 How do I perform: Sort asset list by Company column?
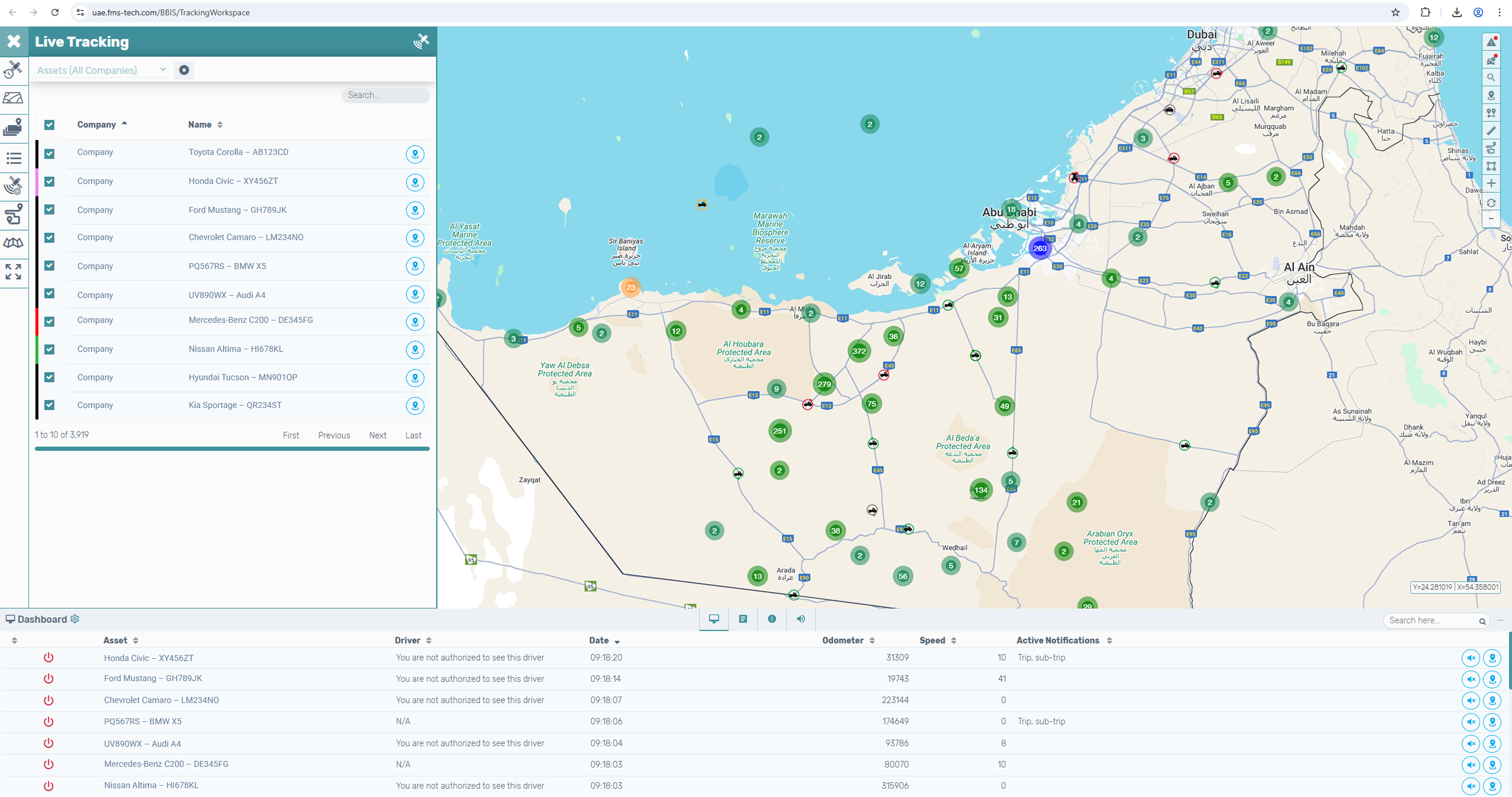pyautogui.click(x=102, y=124)
